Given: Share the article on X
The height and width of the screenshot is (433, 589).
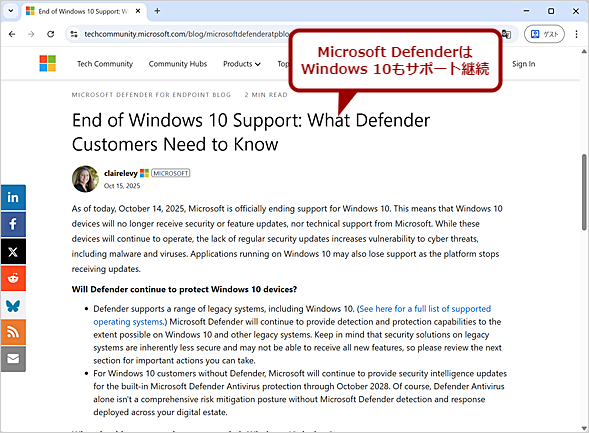Looking at the screenshot, I should (x=13, y=251).
